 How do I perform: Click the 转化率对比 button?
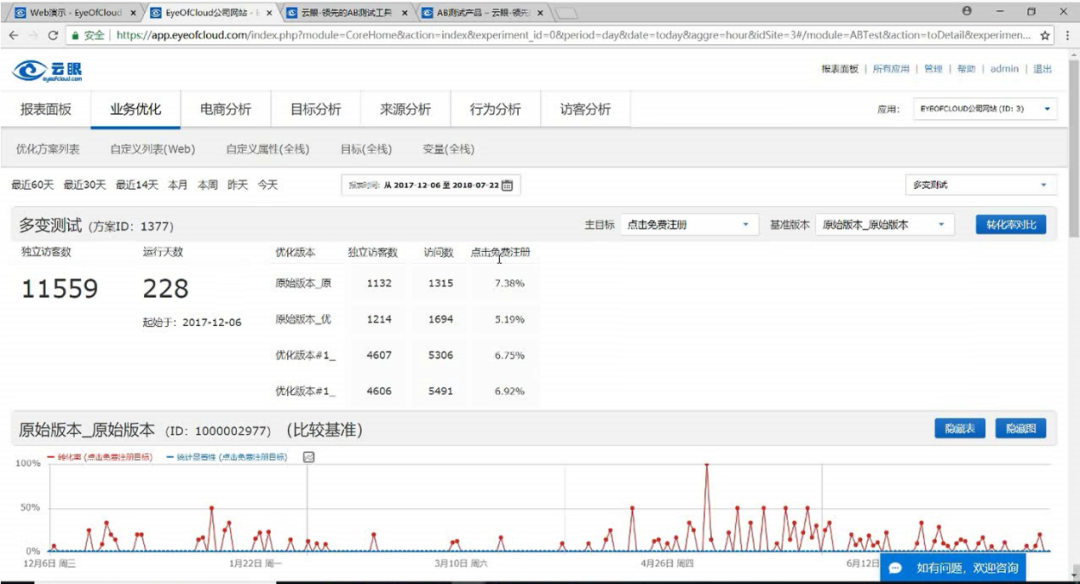click(1010, 225)
